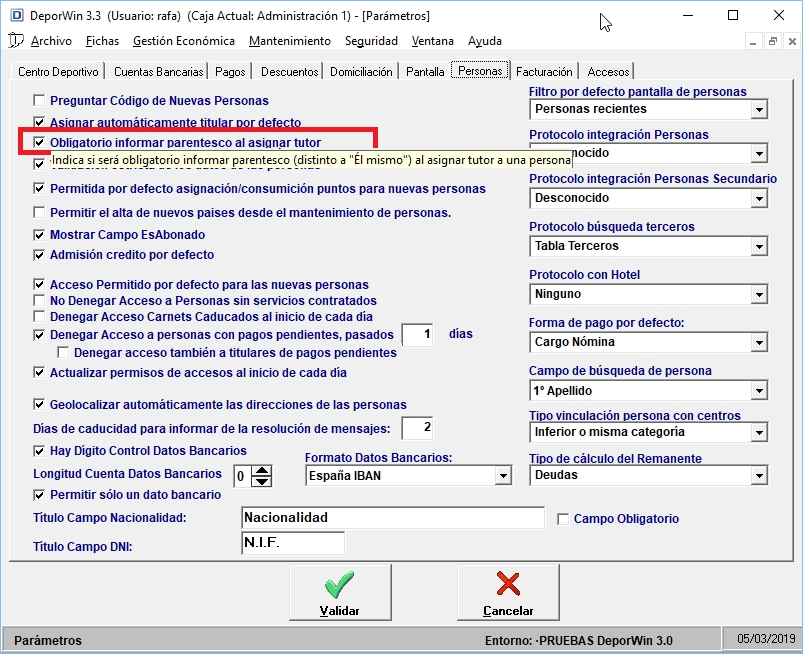The image size is (804, 655).
Task: Expand the Protocolo búsqueda terceros dropdown
Action: (x=759, y=247)
